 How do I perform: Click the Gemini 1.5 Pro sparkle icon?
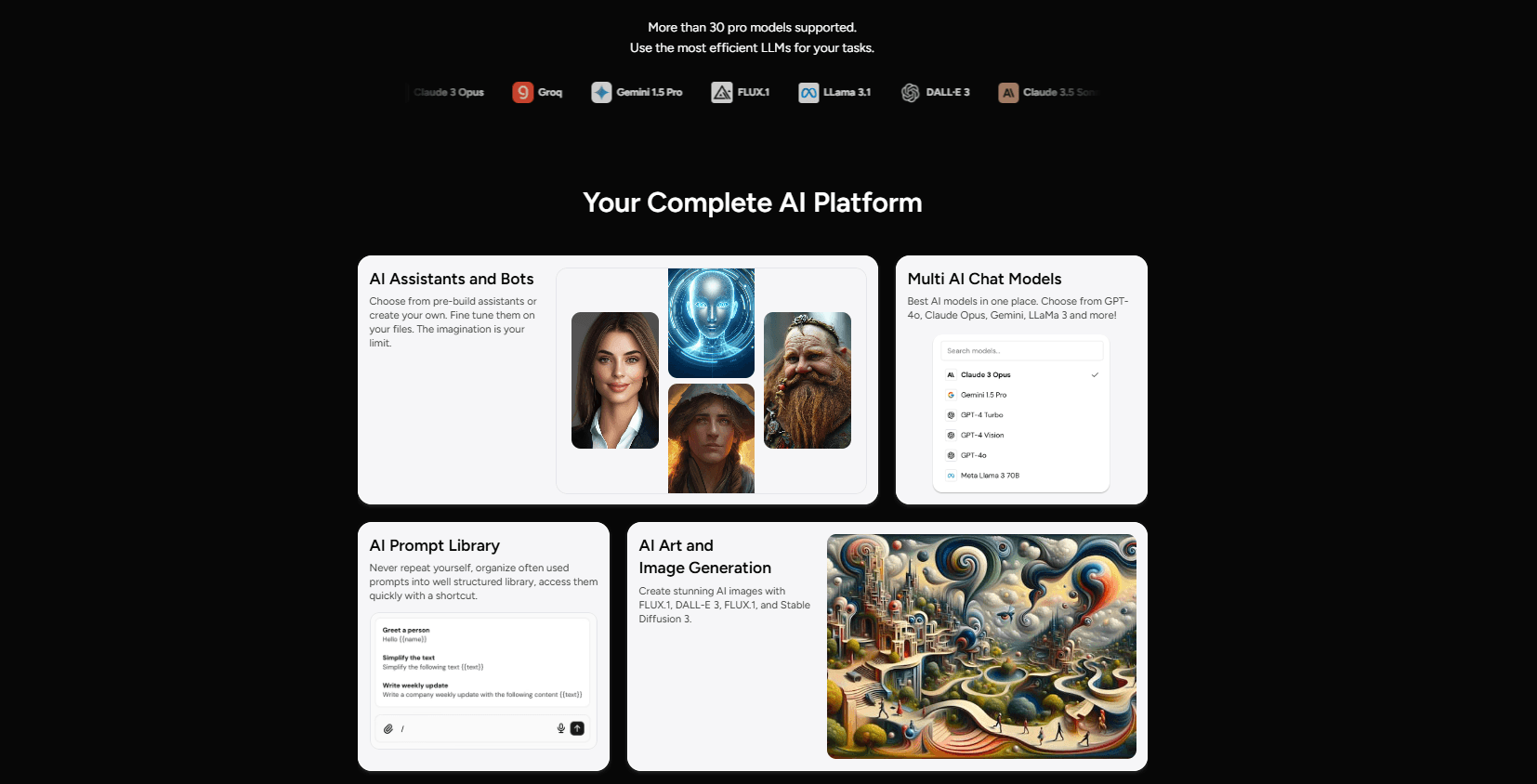[601, 92]
